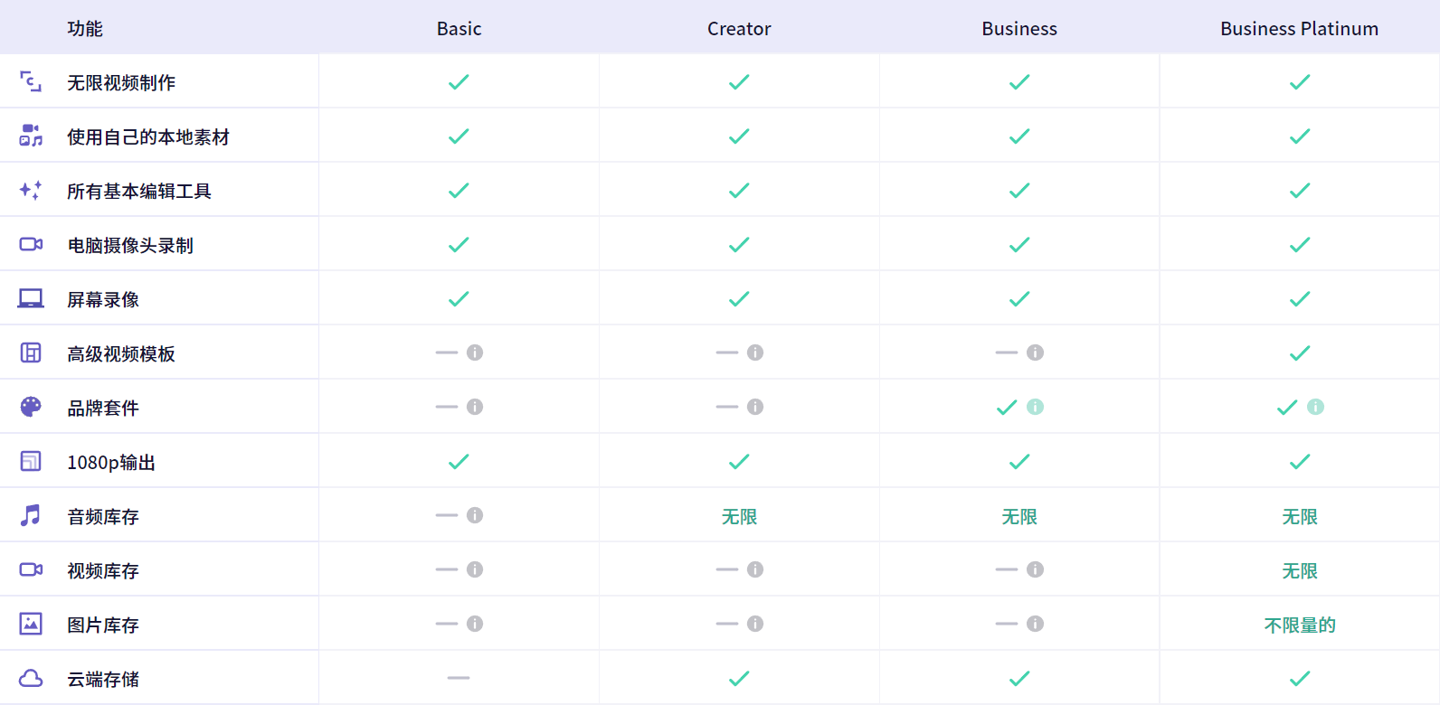This screenshot has height=705, width=1440.
Task: Click 无限 under Creator for 音频库存
Action: (739, 516)
